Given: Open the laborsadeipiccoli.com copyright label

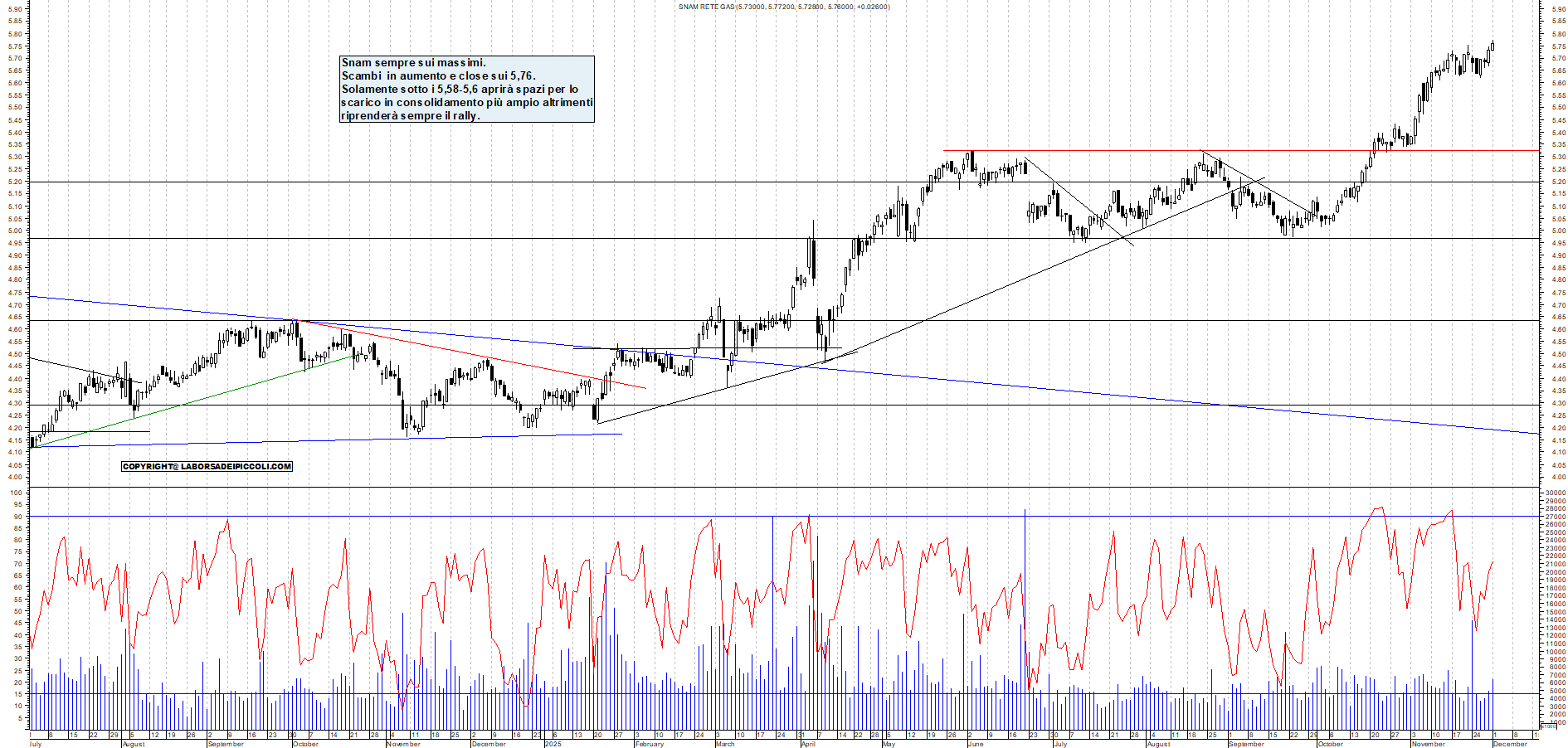Looking at the screenshot, I should click(x=207, y=467).
